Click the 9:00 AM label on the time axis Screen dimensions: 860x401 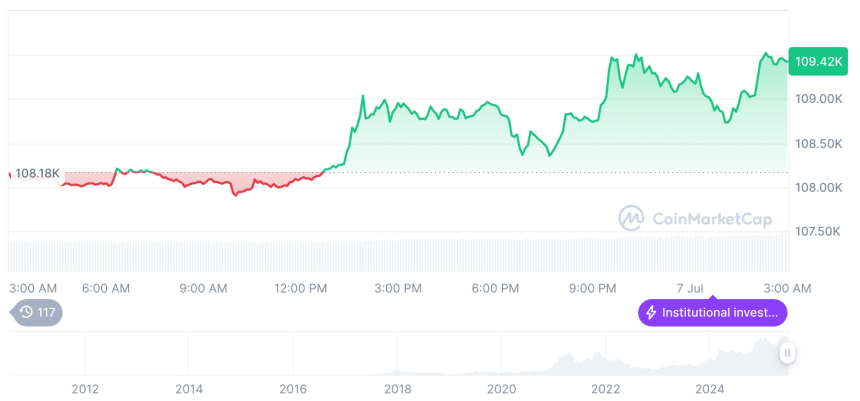(x=203, y=288)
